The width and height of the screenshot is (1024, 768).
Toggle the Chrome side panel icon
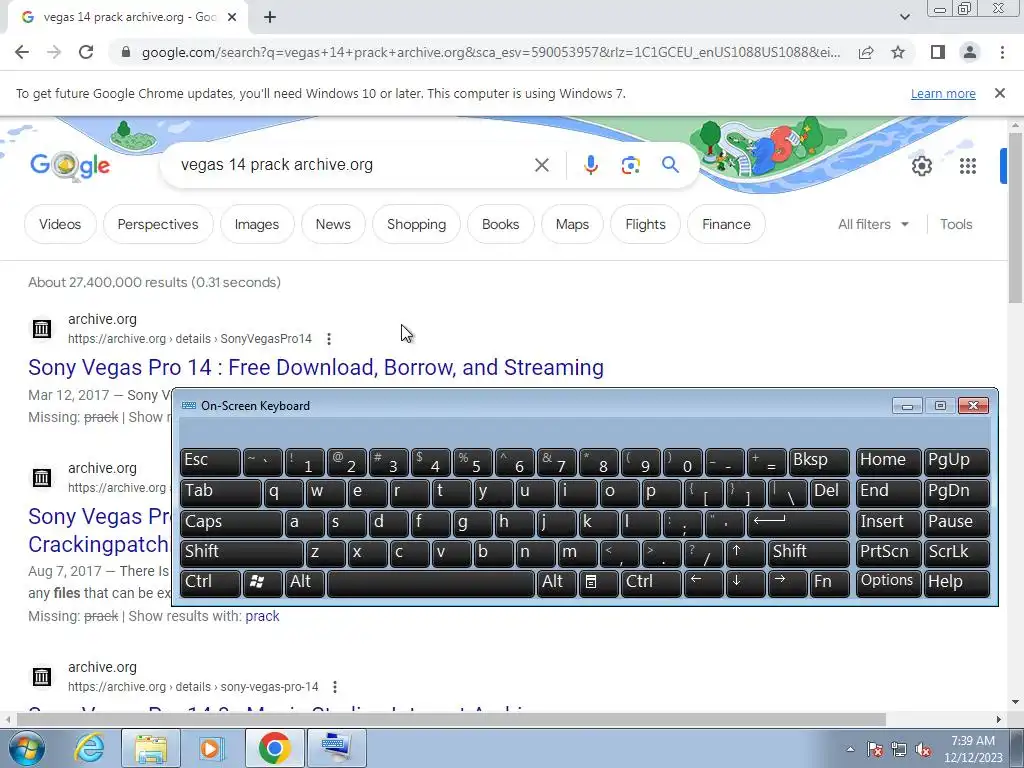pos(938,52)
